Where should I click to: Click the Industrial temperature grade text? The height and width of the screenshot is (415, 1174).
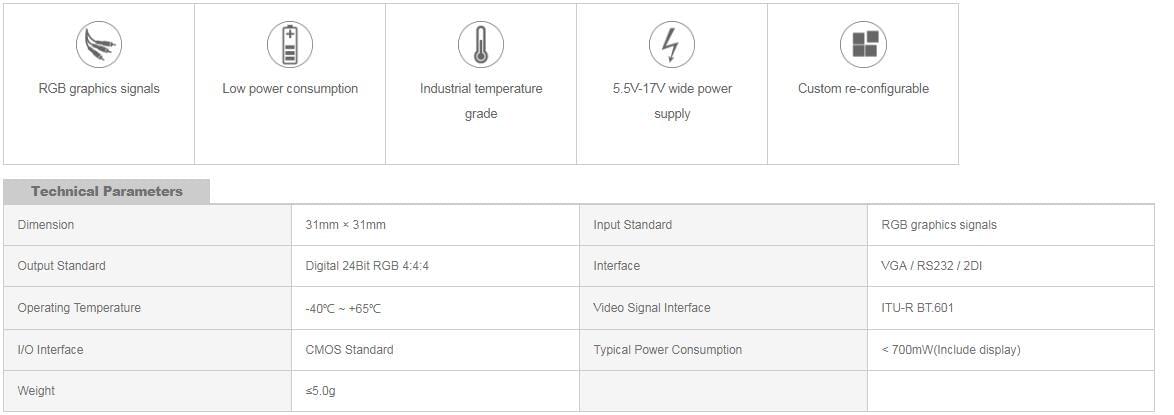pos(481,101)
